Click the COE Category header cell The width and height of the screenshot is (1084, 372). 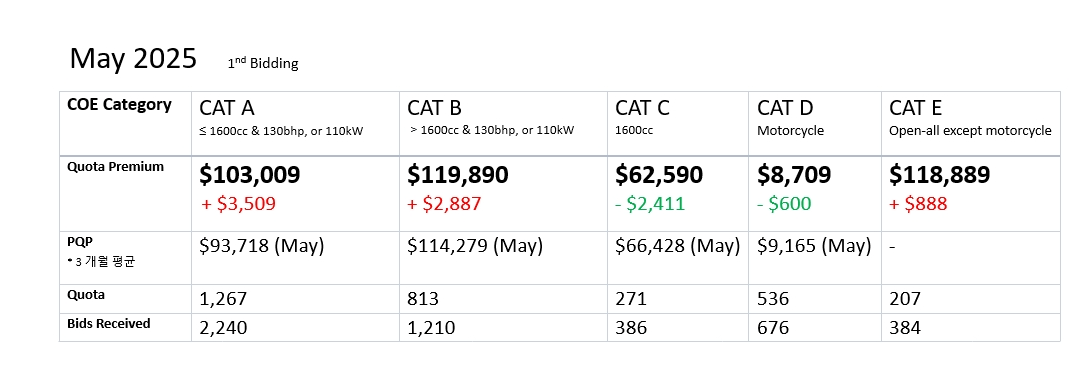pyautogui.click(x=125, y=124)
